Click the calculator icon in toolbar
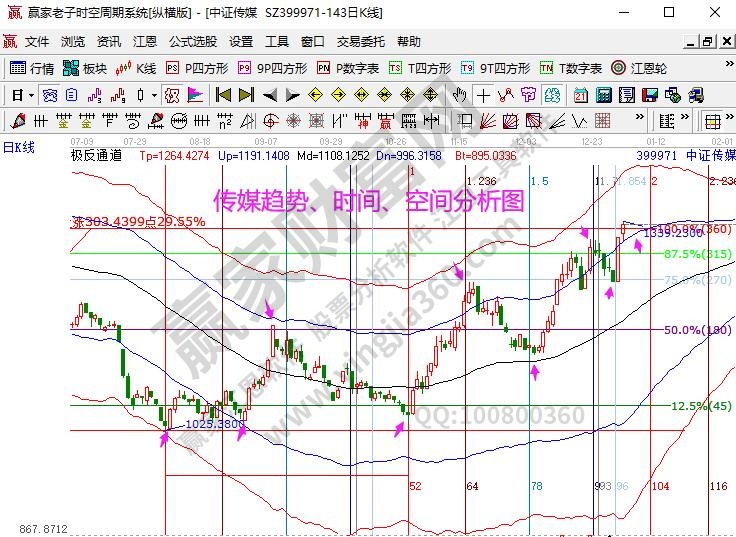Screen dimensions: 736x537 603,95
